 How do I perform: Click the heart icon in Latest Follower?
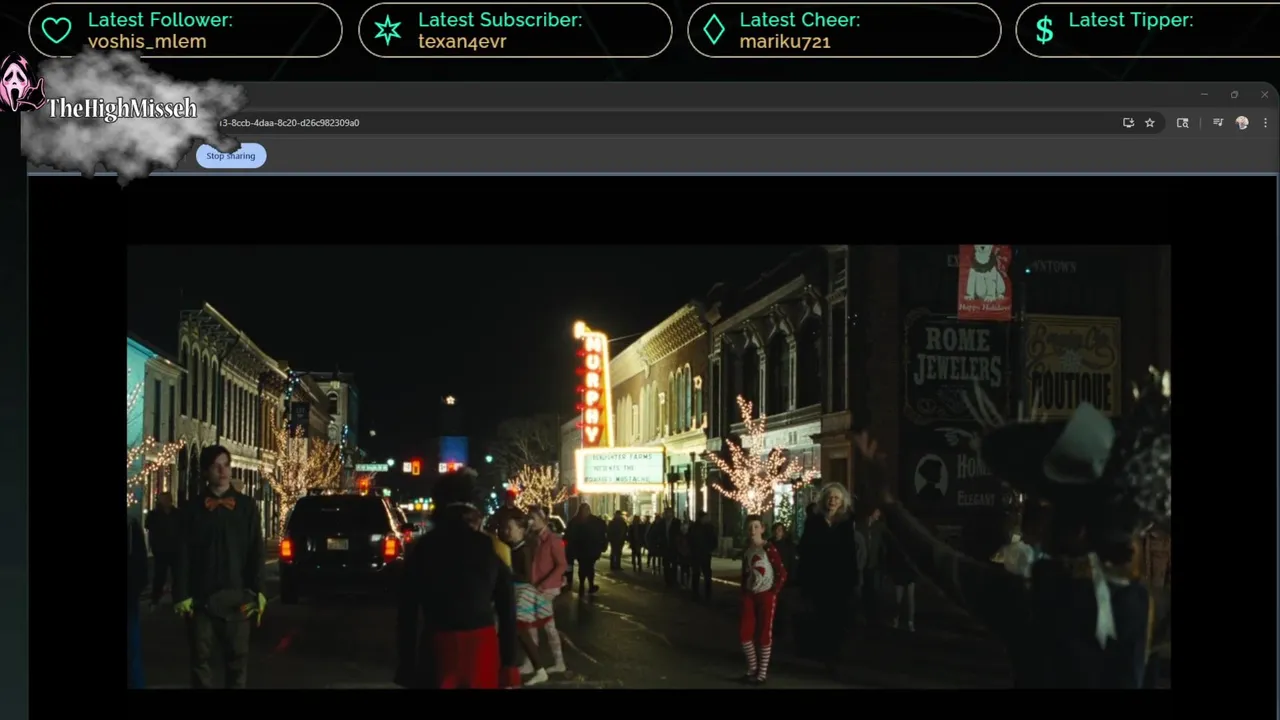(57, 31)
